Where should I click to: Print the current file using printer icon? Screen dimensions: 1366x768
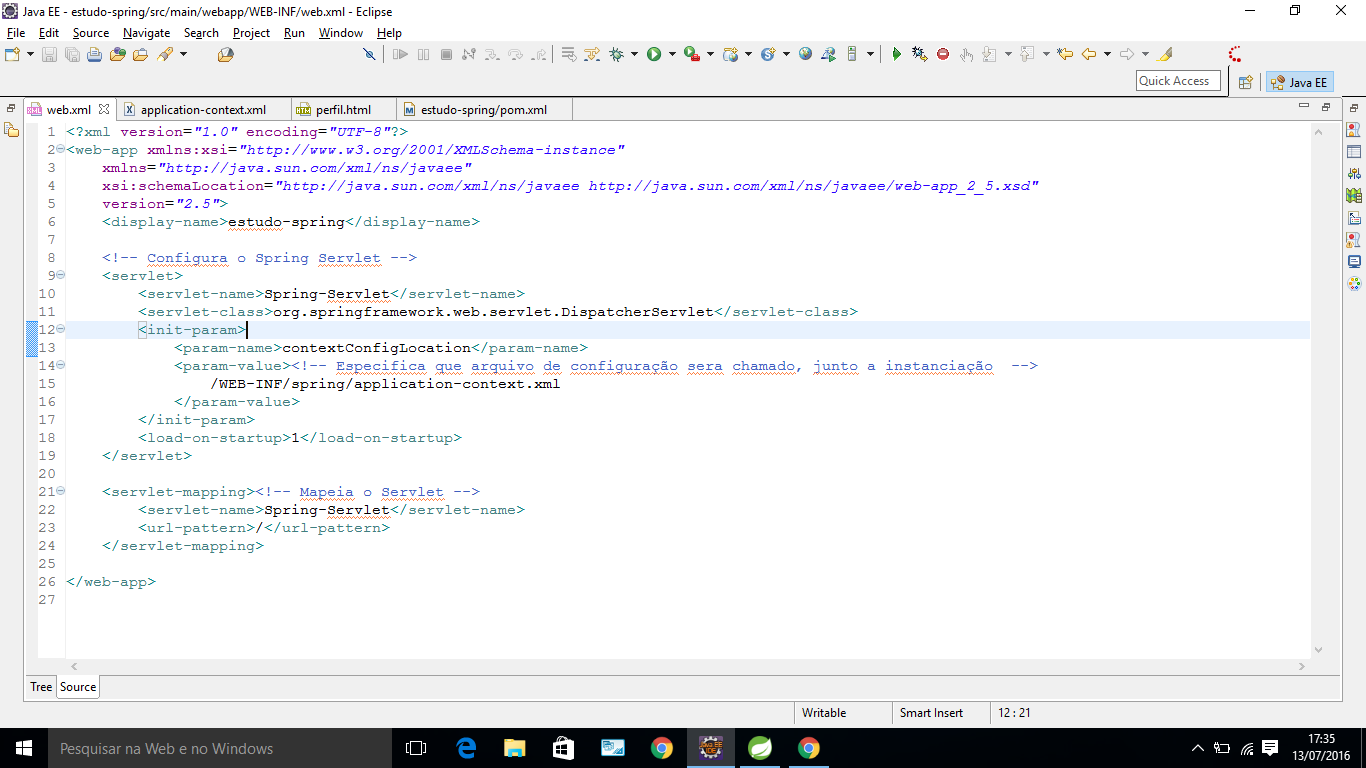point(94,54)
